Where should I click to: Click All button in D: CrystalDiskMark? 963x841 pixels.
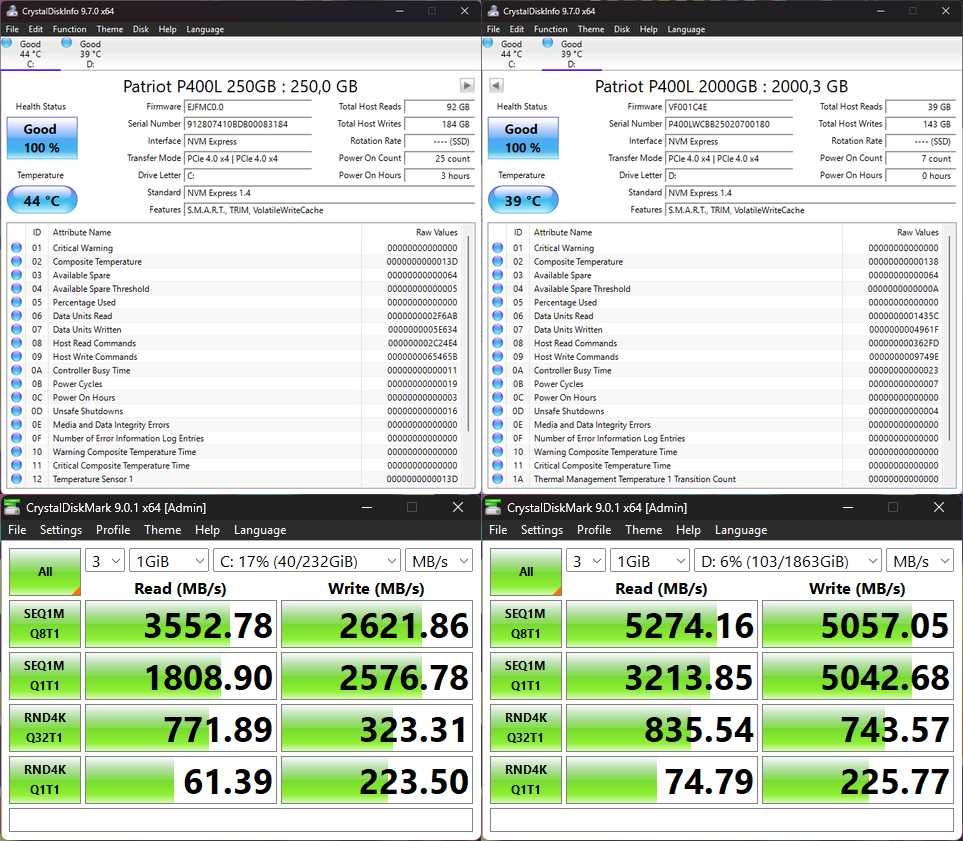tap(526, 571)
